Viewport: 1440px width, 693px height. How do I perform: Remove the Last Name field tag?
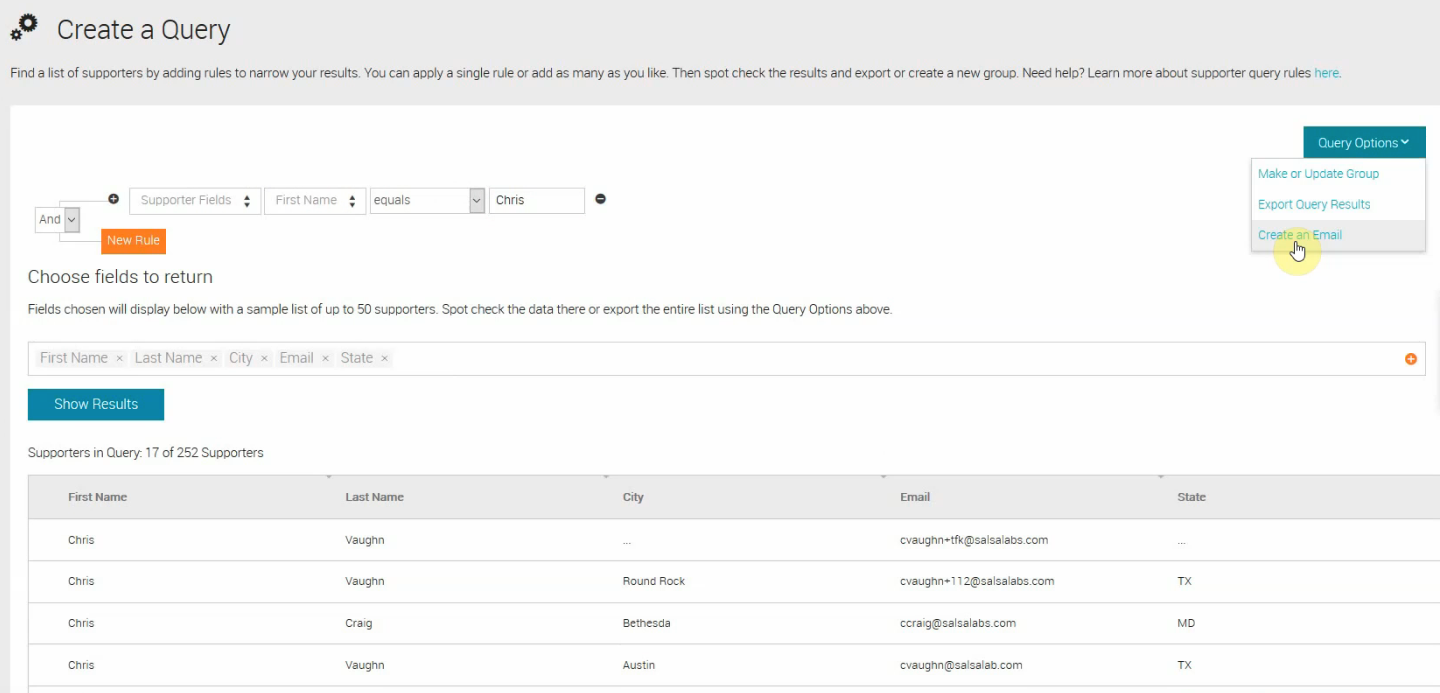click(213, 358)
